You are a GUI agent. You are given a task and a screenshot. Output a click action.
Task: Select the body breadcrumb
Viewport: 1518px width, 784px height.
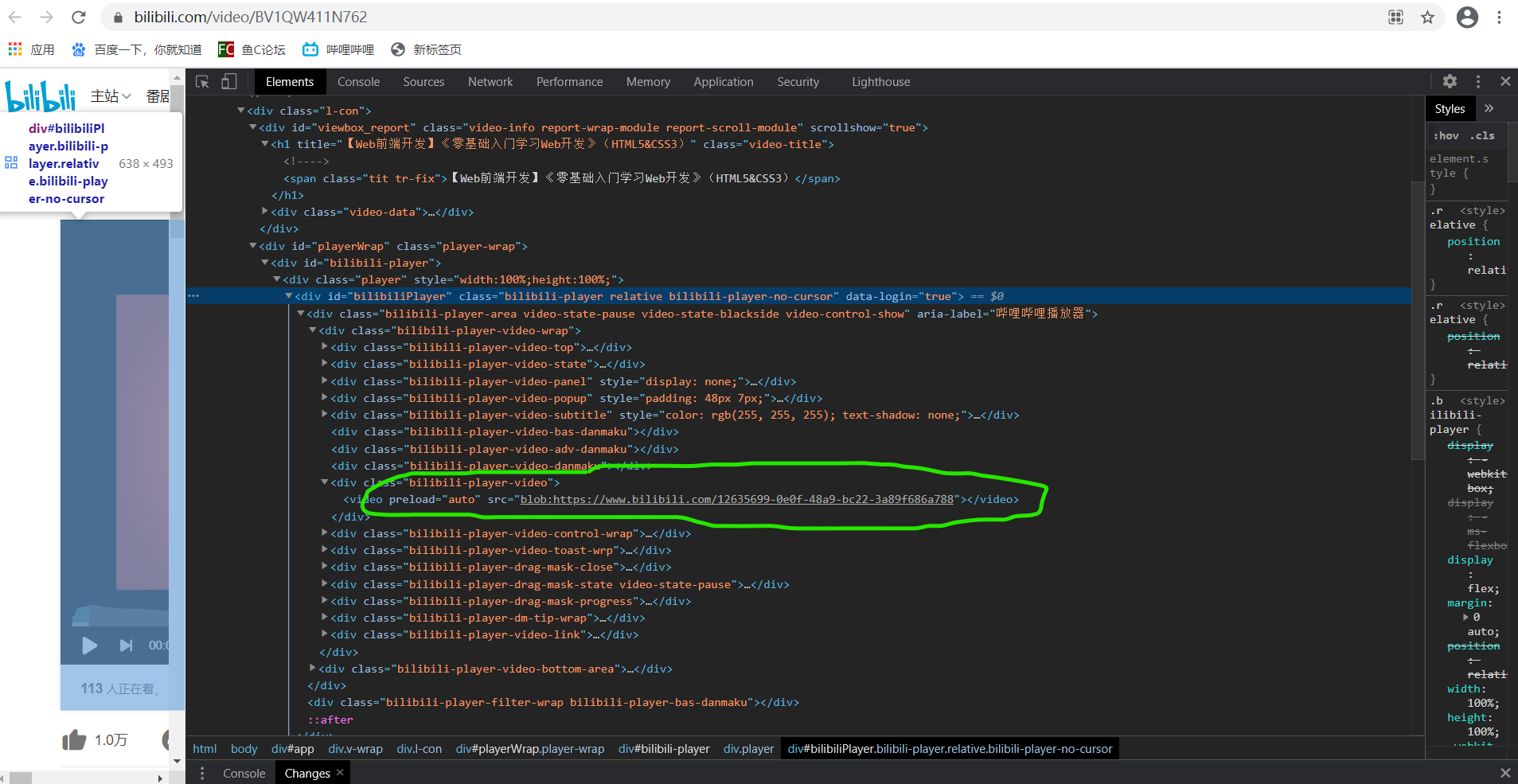tap(244, 748)
